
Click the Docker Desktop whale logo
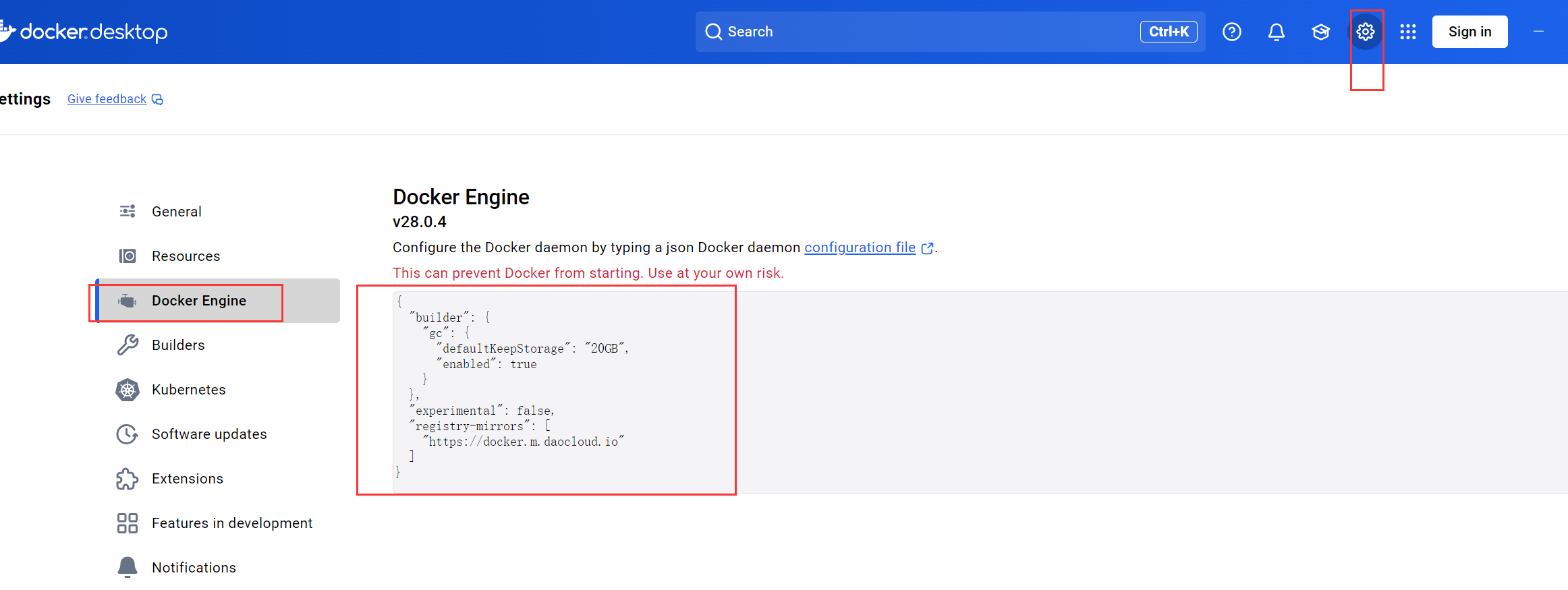(7, 31)
